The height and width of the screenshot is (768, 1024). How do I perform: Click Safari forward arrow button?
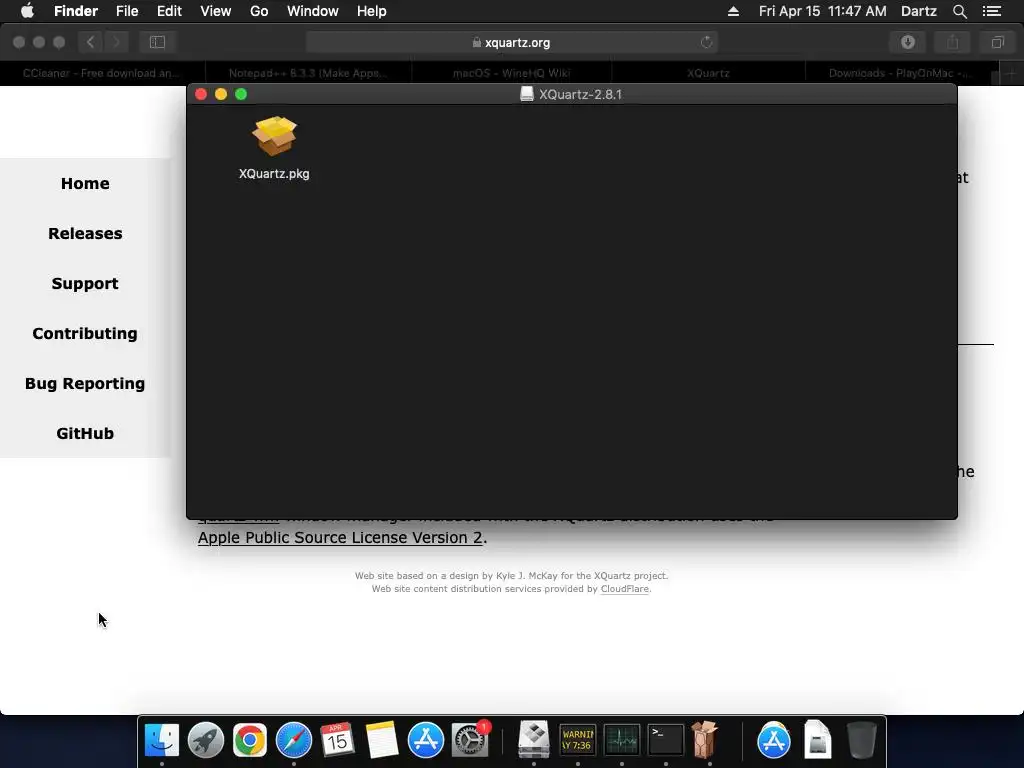point(117,42)
